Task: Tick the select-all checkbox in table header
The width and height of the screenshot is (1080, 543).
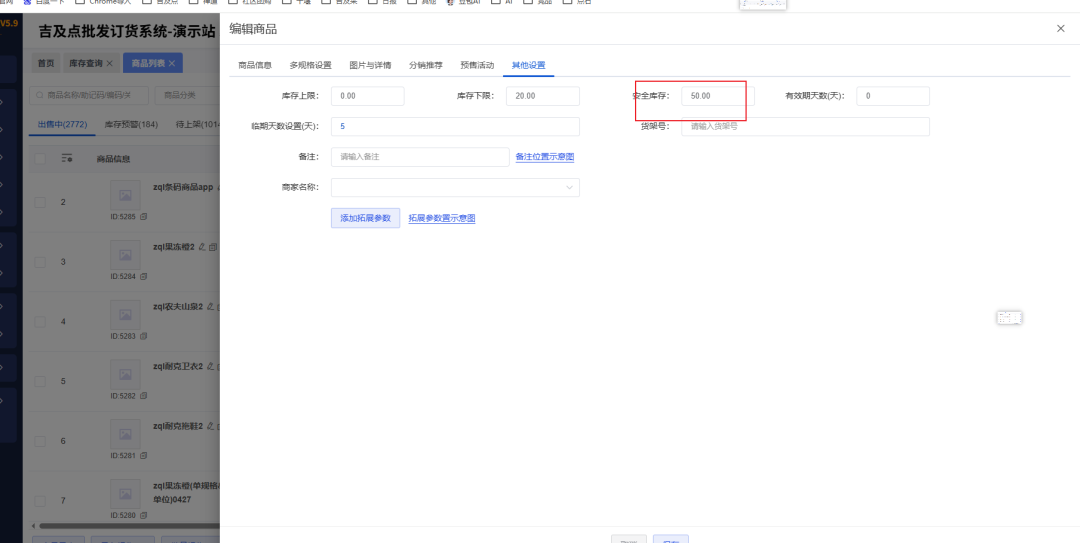Action: click(40, 158)
